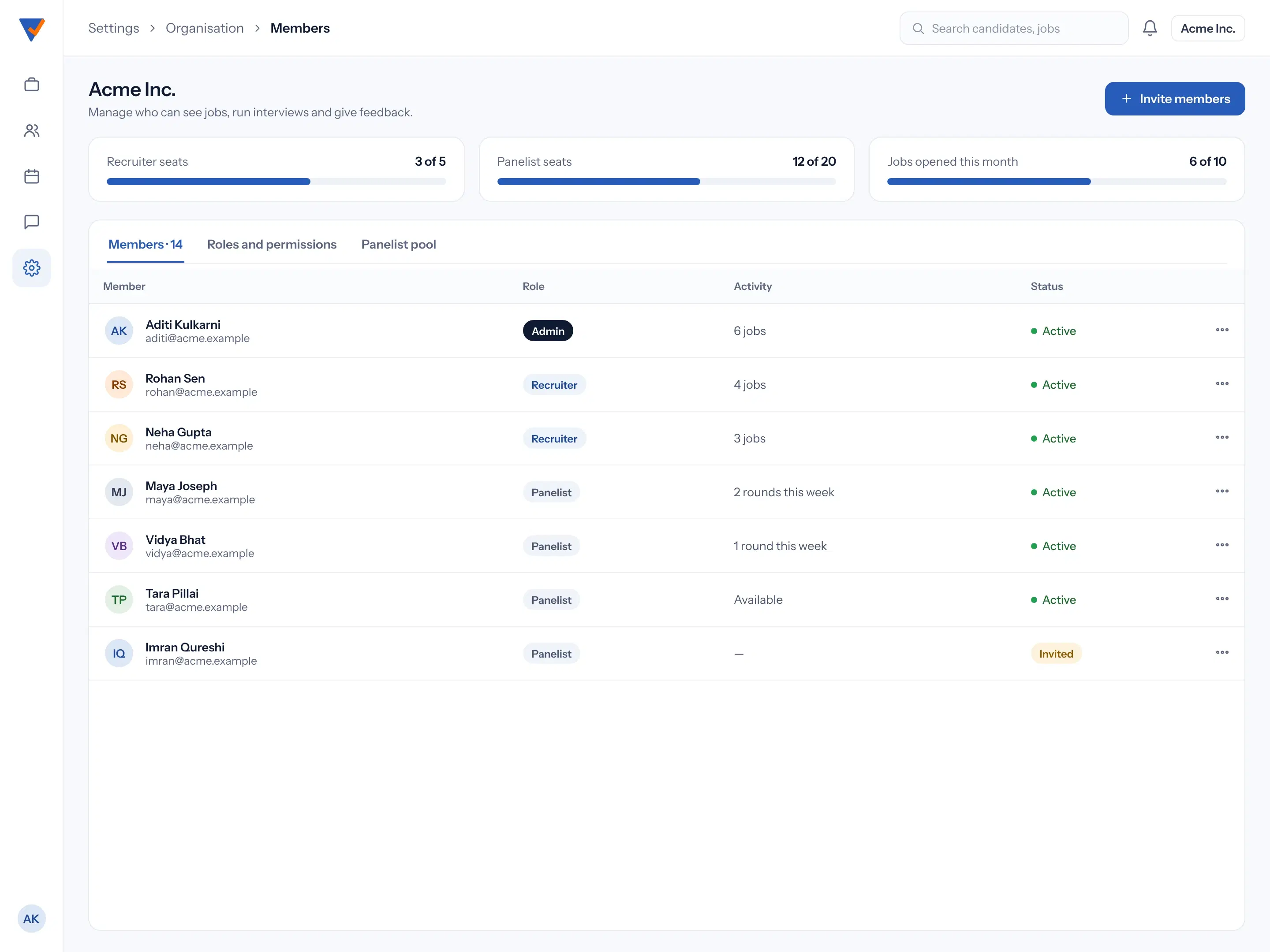Click the Panelist seats progress bar
The image size is (1270, 952).
pyautogui.click(x=666, y=182)
